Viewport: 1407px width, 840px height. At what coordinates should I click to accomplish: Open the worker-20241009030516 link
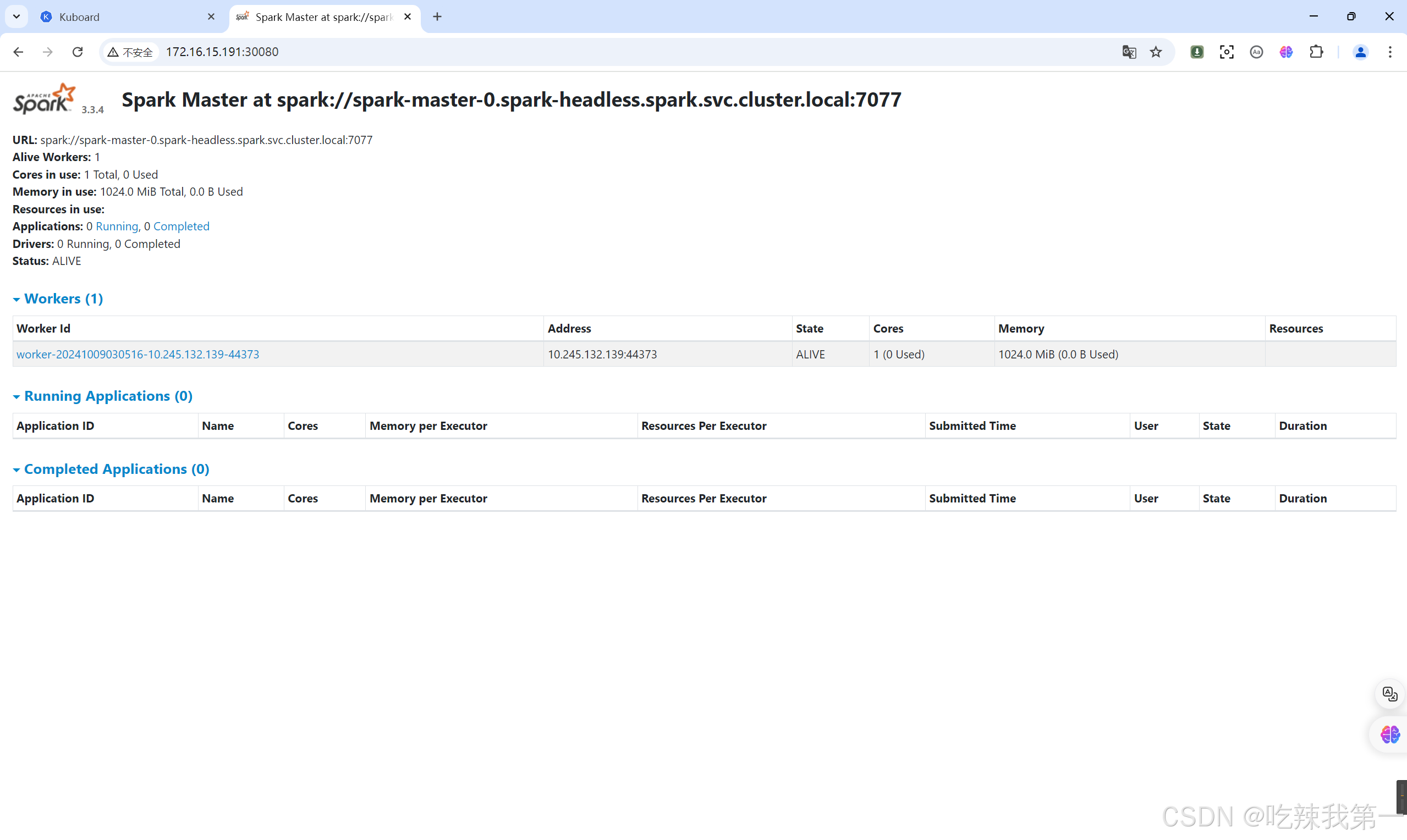[x=138, y=354]
